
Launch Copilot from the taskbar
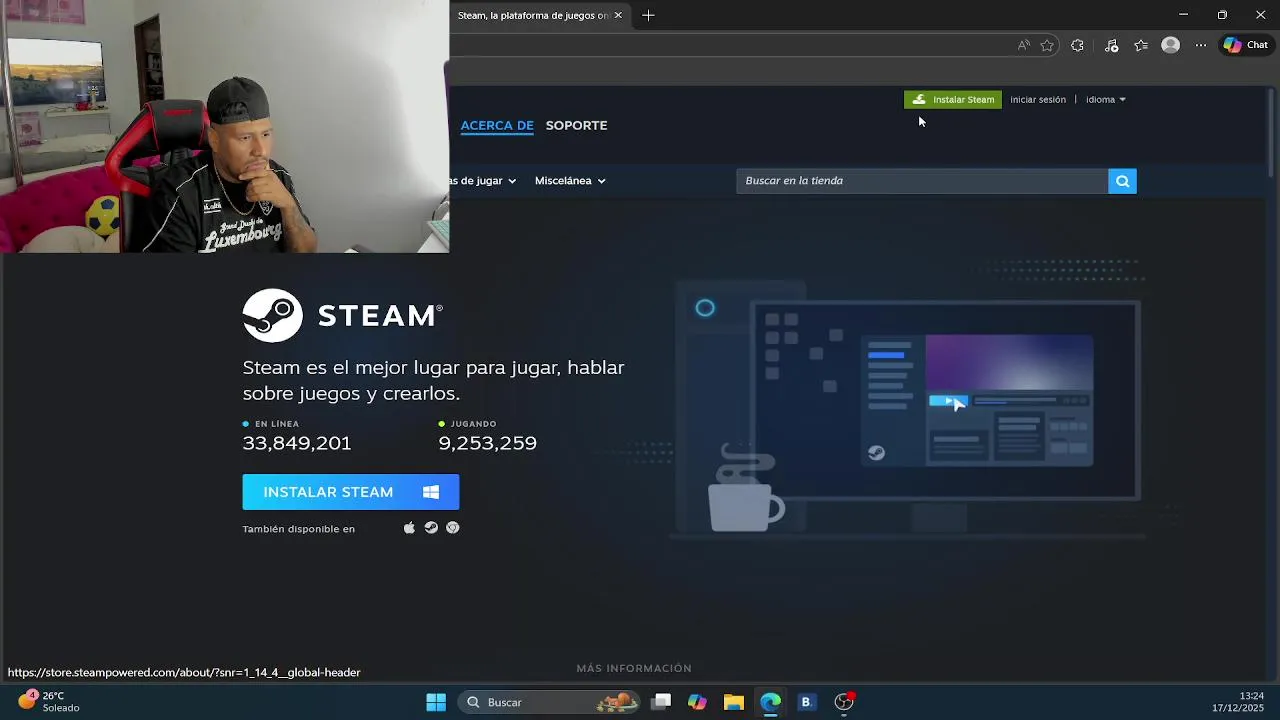[x=697, y=702]
